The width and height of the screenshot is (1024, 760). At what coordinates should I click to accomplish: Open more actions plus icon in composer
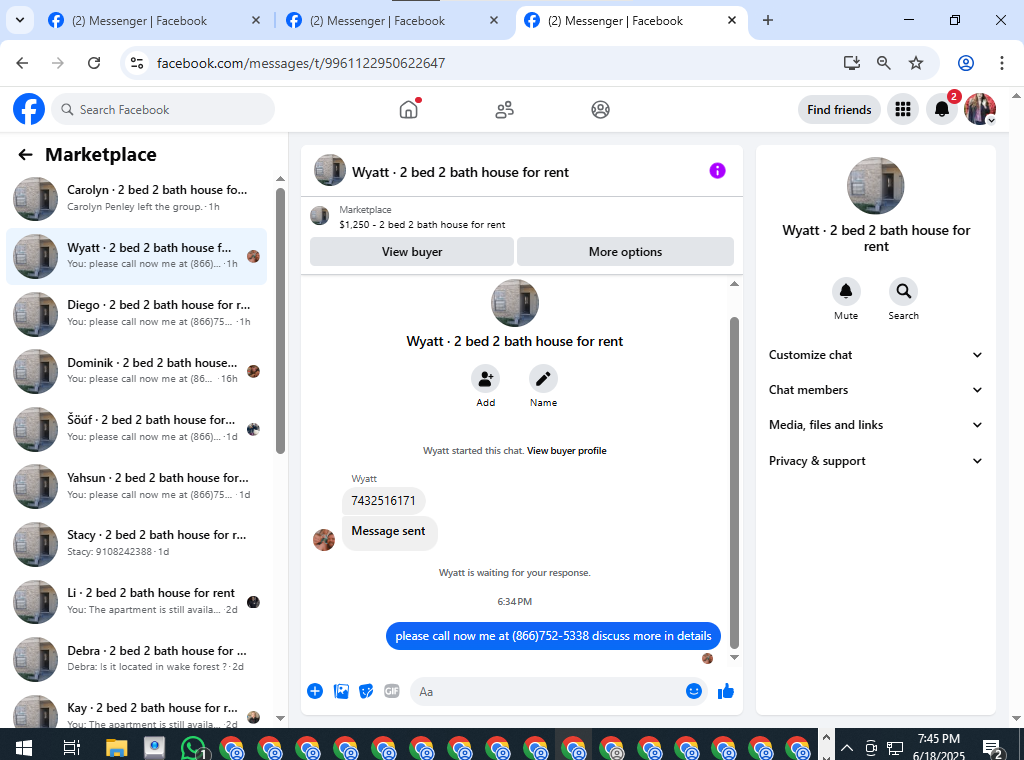[315, 691]
